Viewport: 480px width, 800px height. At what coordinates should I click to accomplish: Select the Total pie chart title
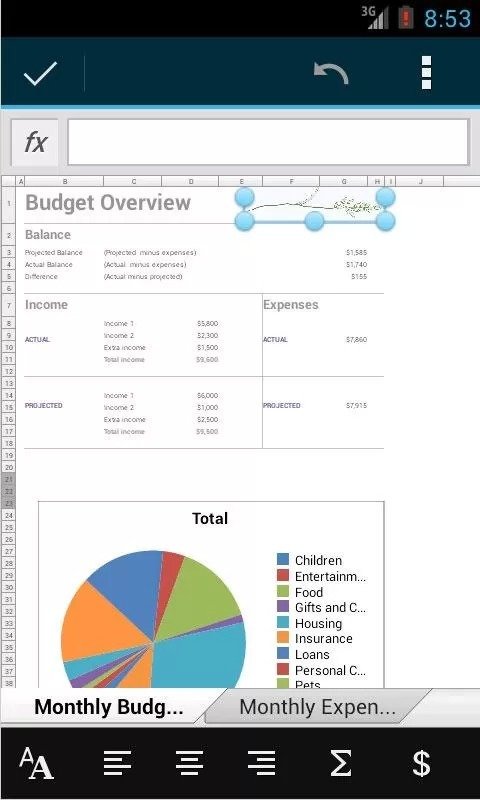[210, 519]
